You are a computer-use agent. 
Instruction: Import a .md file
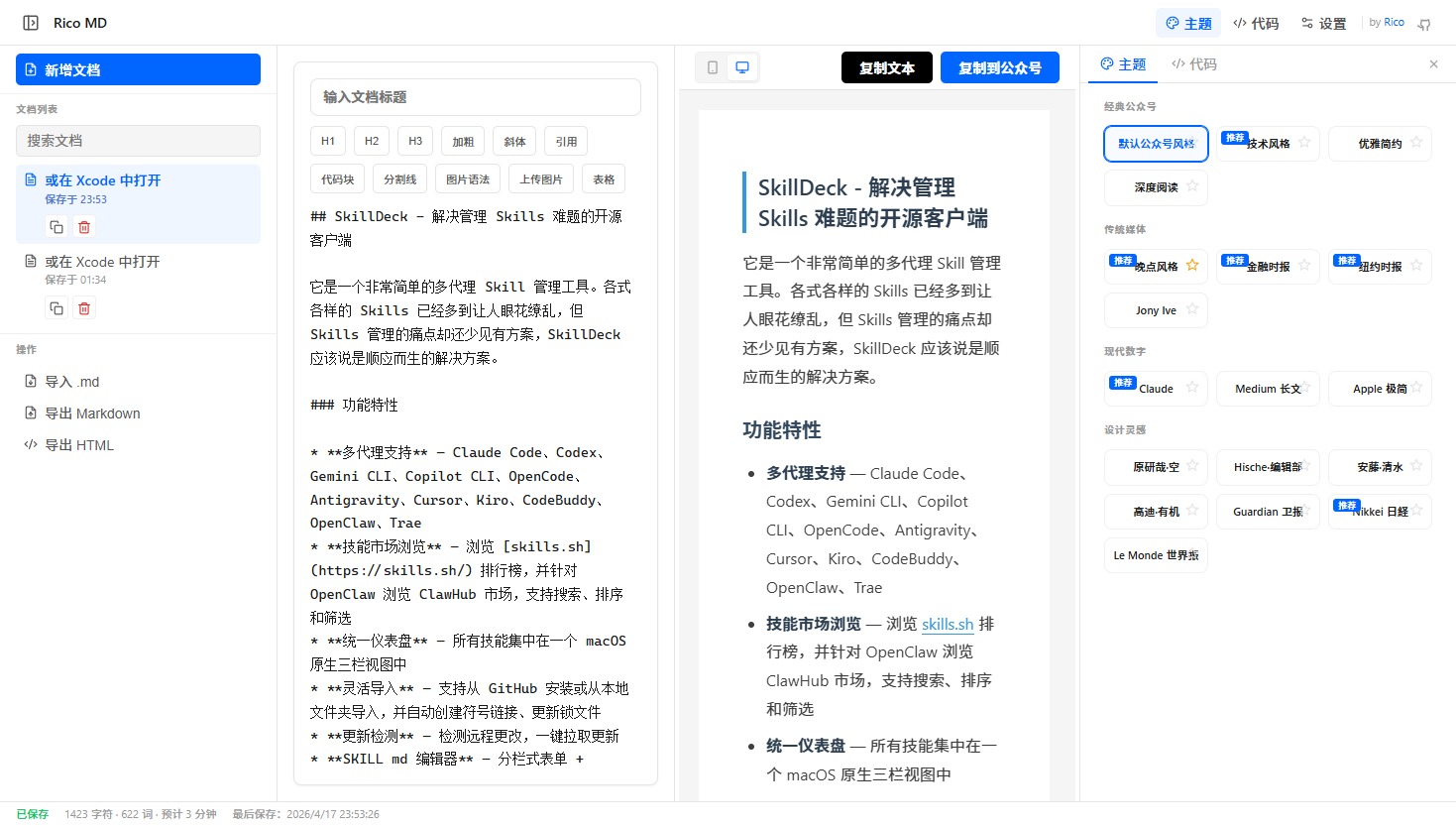(x=138, y=382)
